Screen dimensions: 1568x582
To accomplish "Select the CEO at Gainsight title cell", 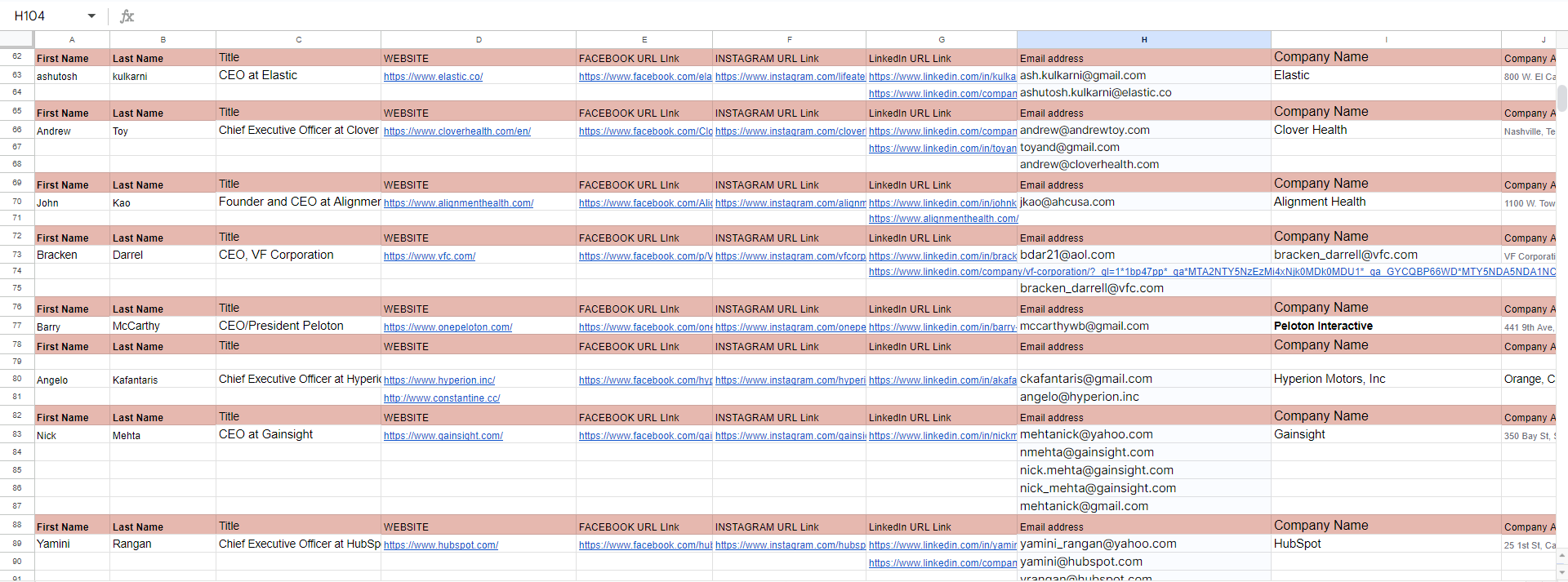I will pyautogui.click(x=298, y=434).
